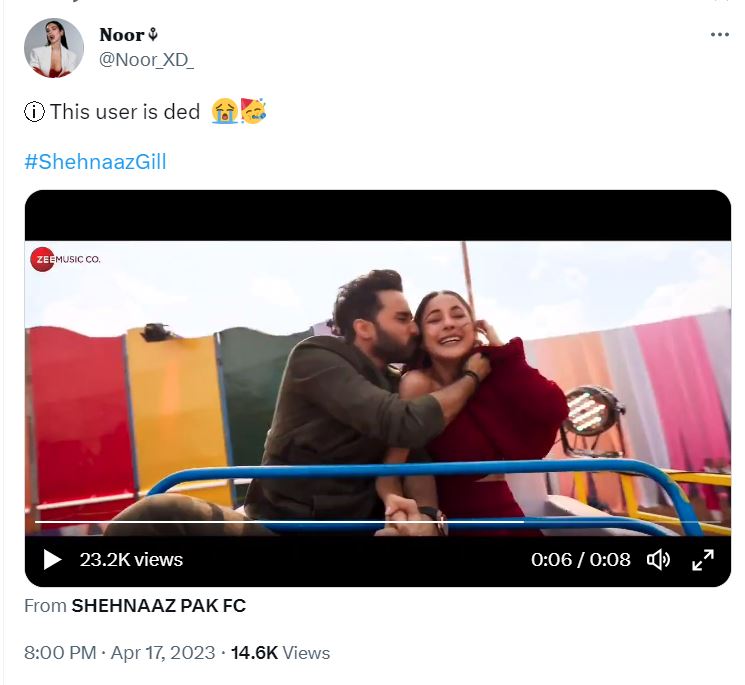745x685 pixels.
Task: Open Noor's profile picture
Action: [54, 47]
